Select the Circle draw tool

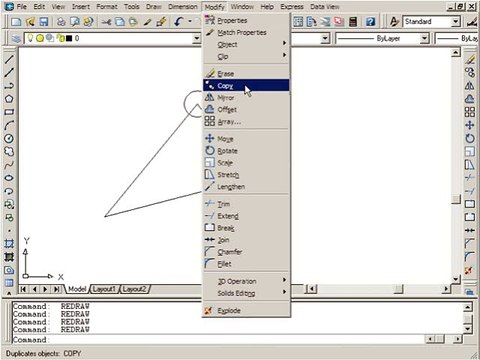point(9,138)
